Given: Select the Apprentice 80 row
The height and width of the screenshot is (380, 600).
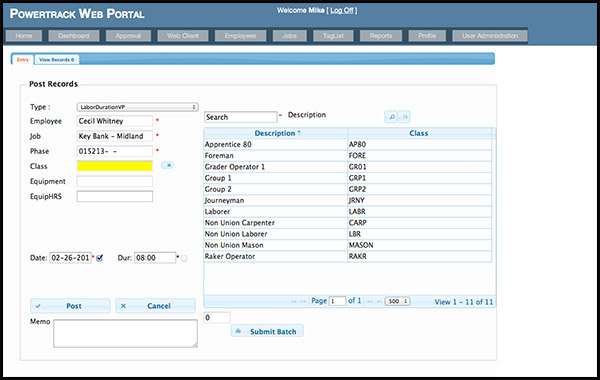Looking at the screenshot, I should pyautogui.click(x=348, y=144).
